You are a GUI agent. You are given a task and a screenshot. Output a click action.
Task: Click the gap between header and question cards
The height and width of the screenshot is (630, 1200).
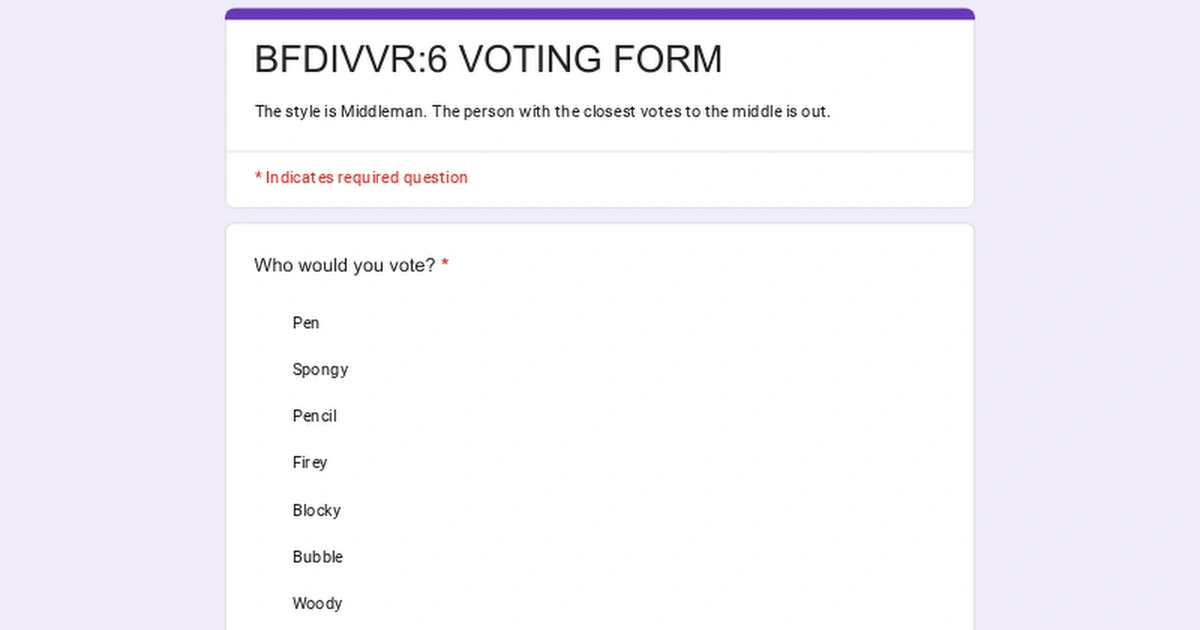tap(600, 216)
